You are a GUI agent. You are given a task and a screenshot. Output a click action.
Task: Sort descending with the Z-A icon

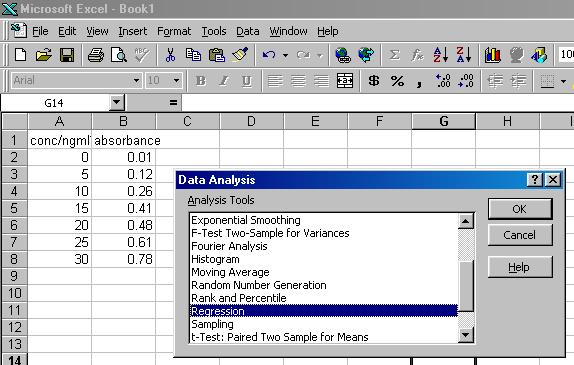(463, 55)
